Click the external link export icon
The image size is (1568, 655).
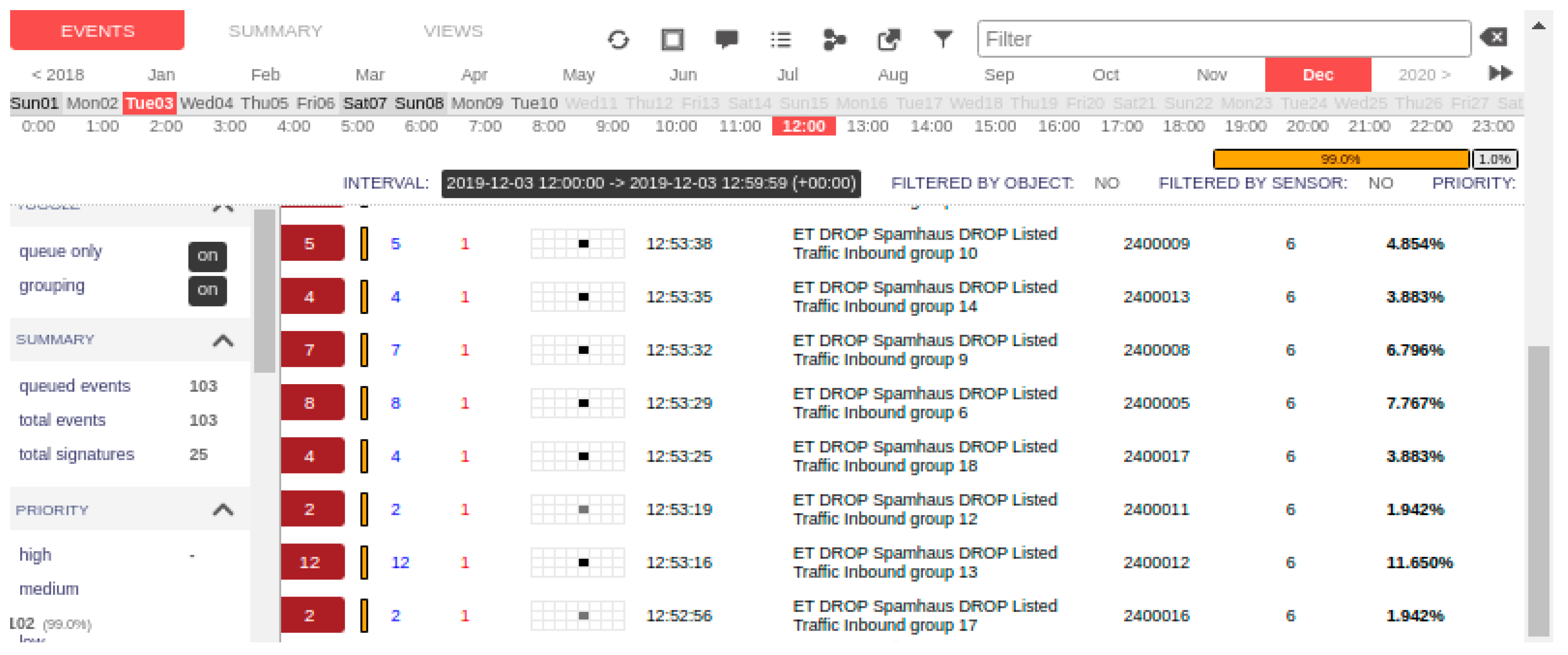tap(889, 40)
